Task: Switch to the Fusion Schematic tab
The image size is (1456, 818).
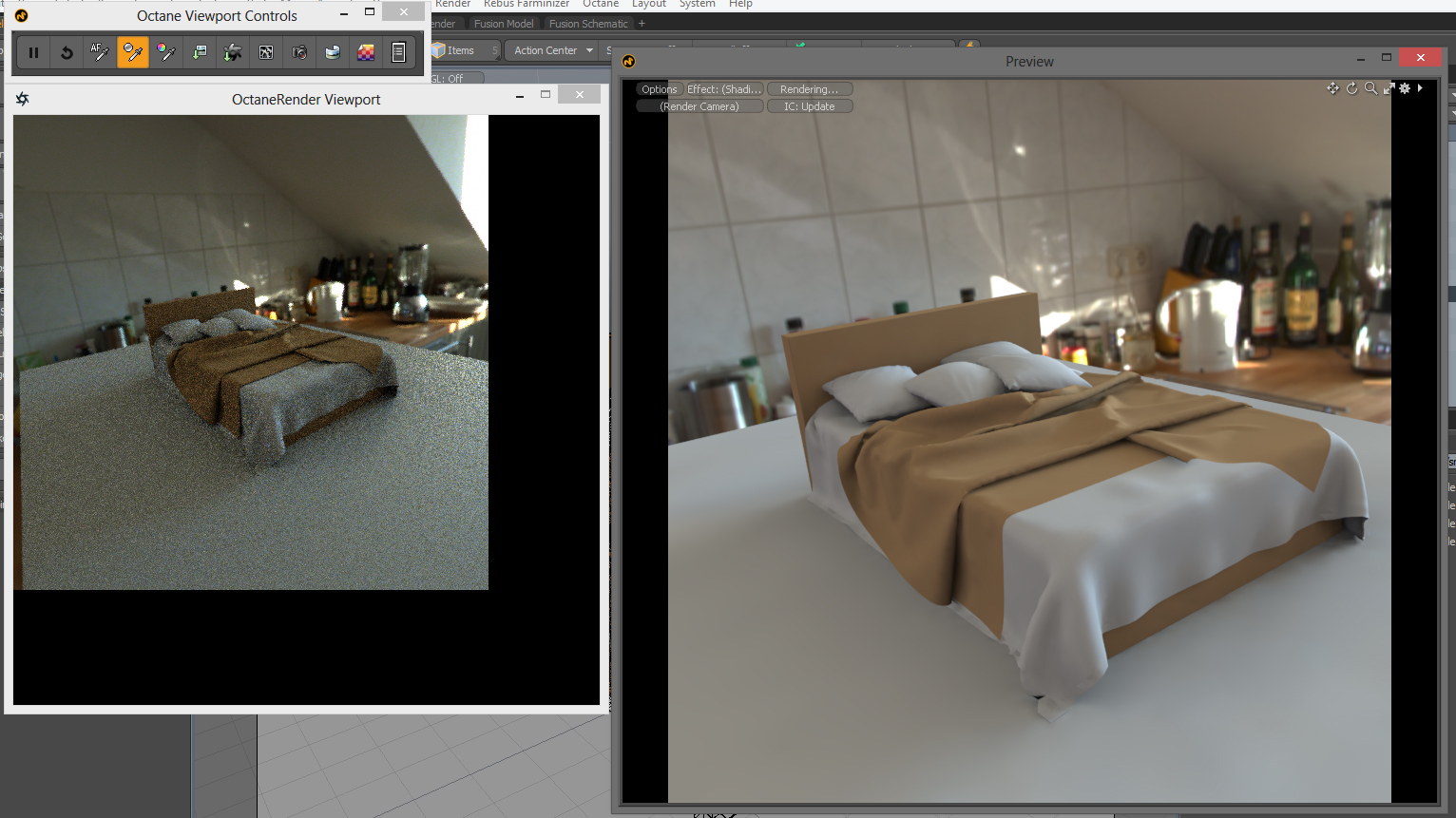Action: click(588, 24)
